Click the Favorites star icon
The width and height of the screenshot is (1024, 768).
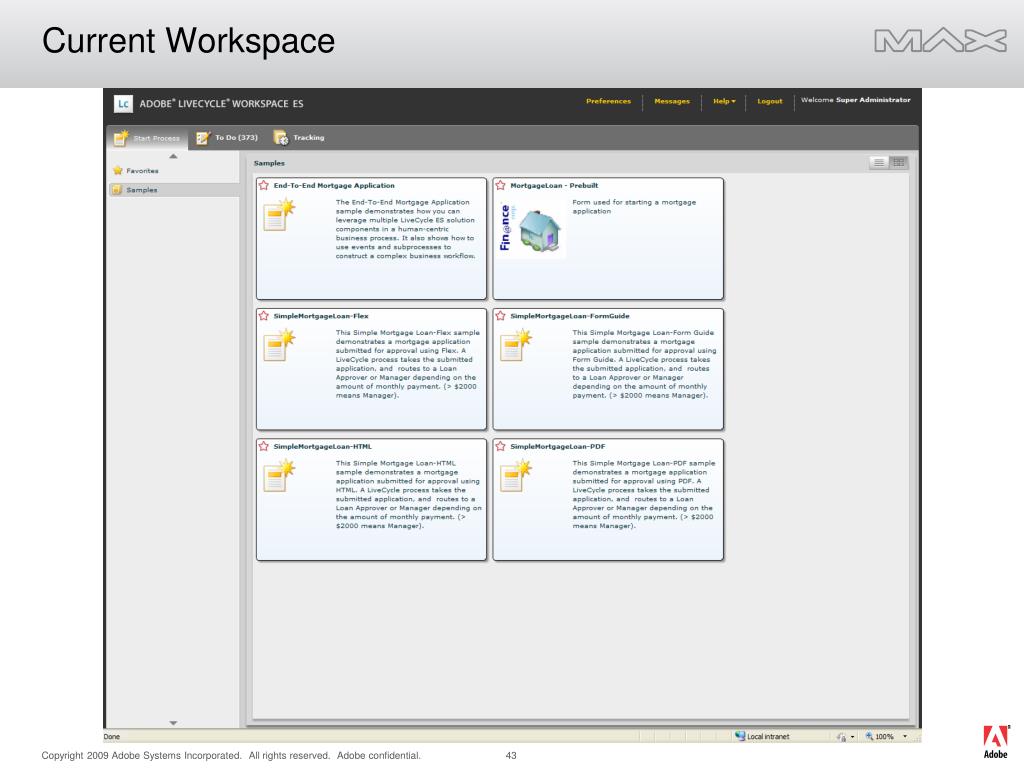tap(118, 170)
